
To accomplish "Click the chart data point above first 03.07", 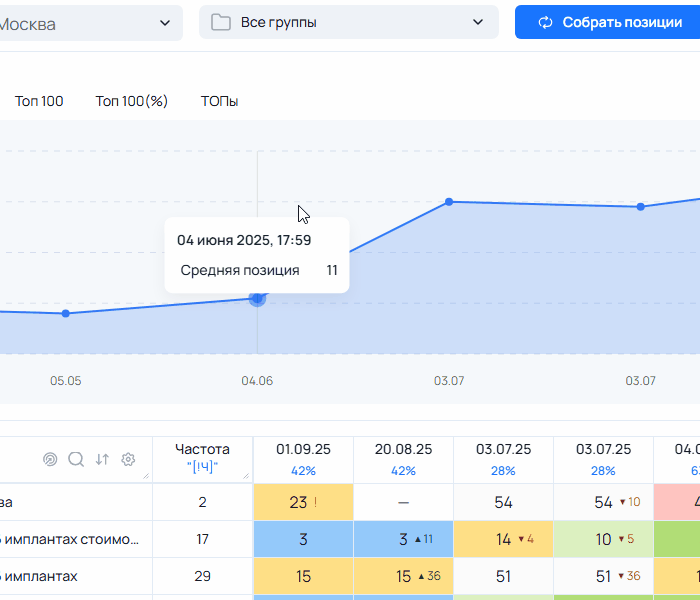I will (x=449, y=202).
